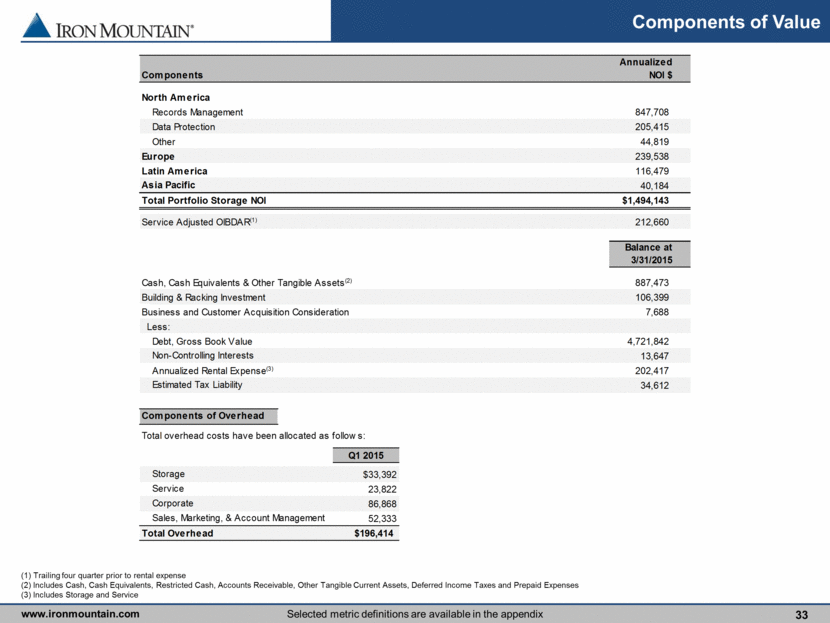Select the overhead allocation description sentence
Viewport: 830px width, 623px height.
(x=253, y=436)
